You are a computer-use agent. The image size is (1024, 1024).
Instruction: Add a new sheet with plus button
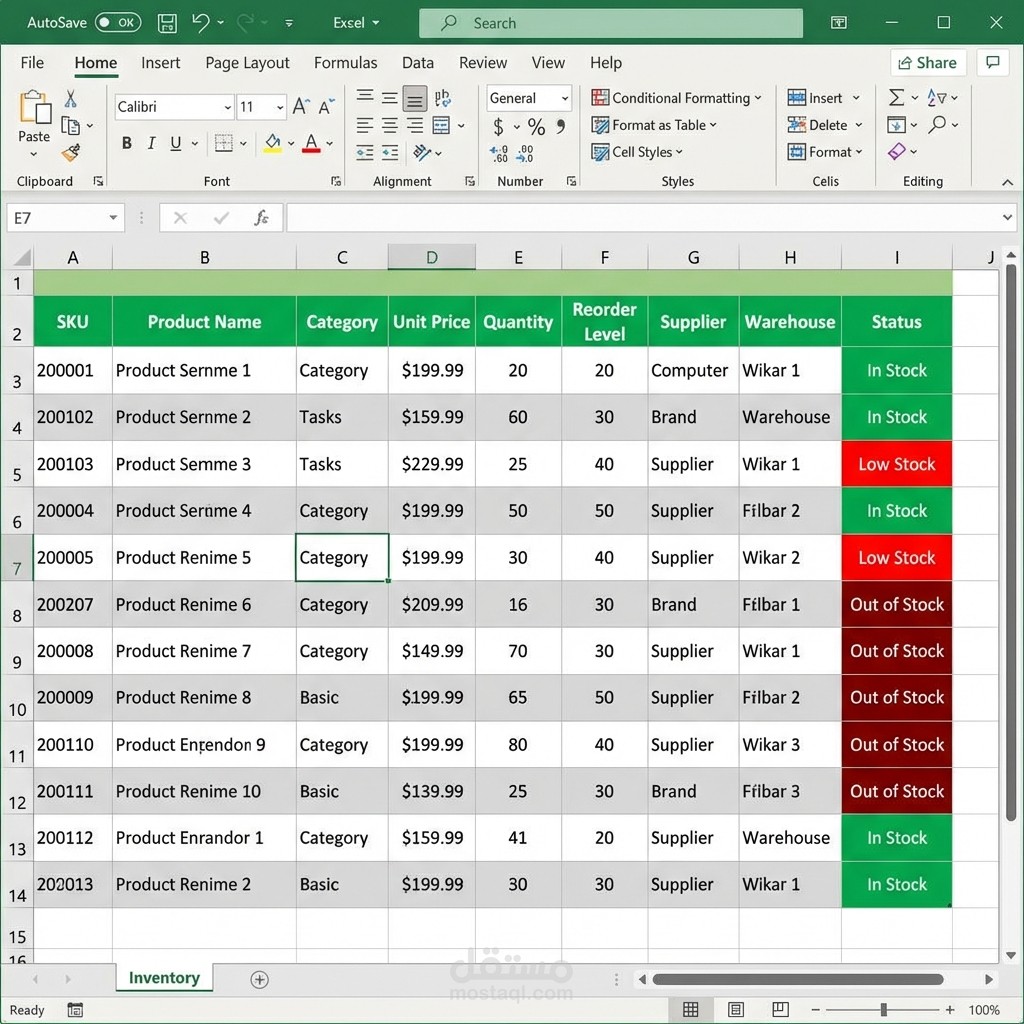[259, 979]
